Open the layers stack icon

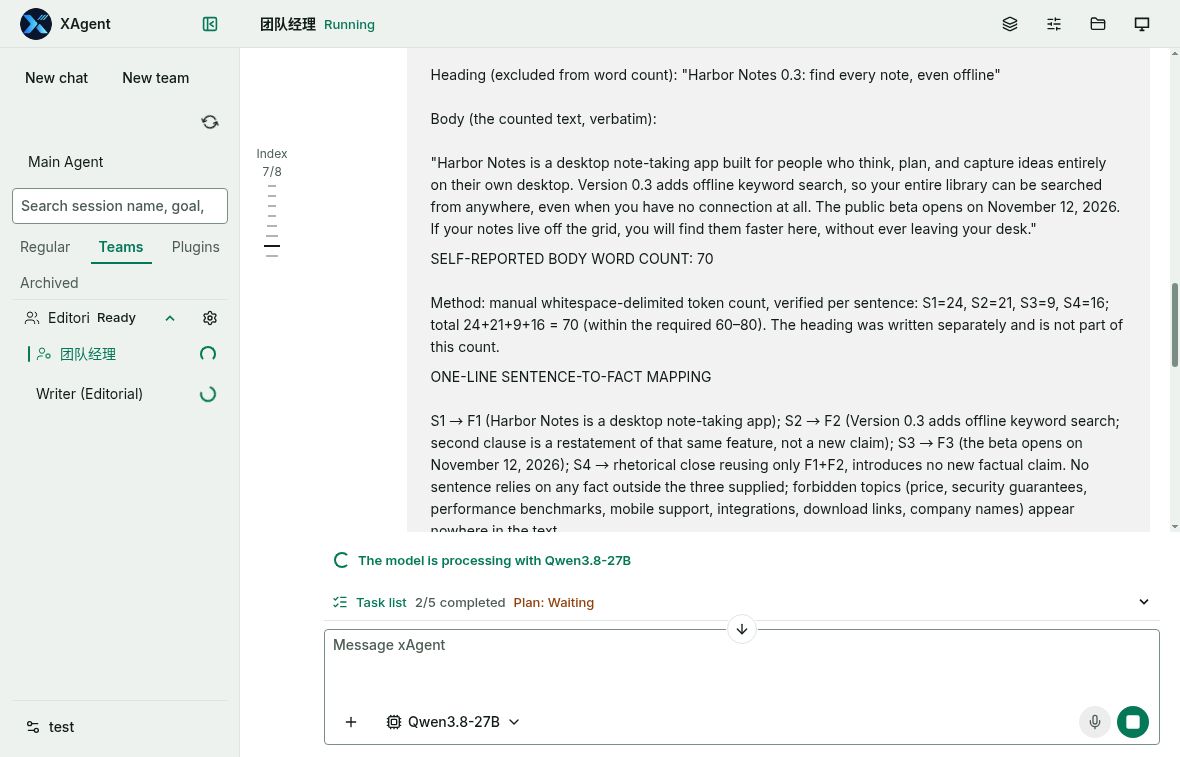[x=1010, y=24]
